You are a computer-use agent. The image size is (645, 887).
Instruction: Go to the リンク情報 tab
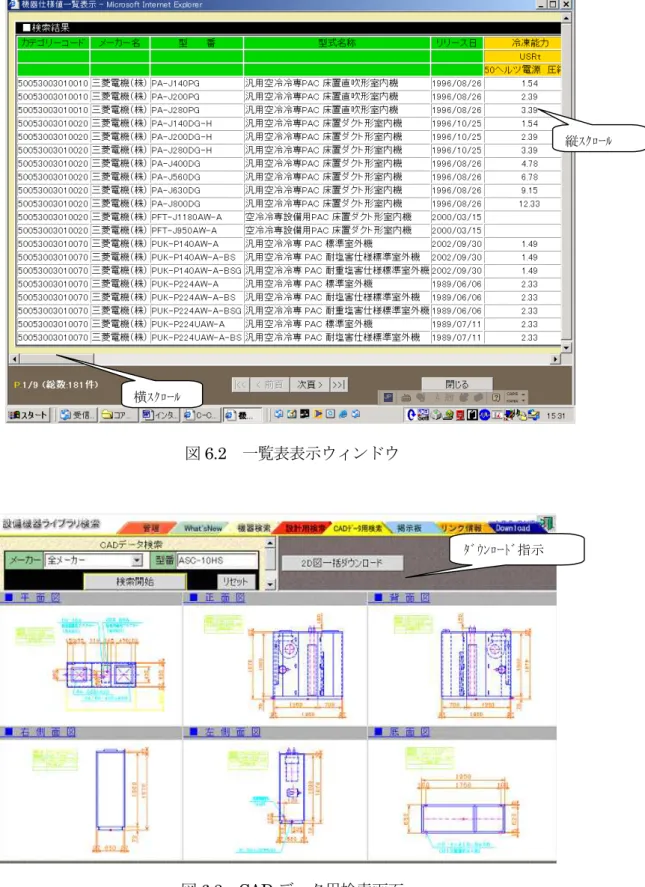[x=460, y=528]
